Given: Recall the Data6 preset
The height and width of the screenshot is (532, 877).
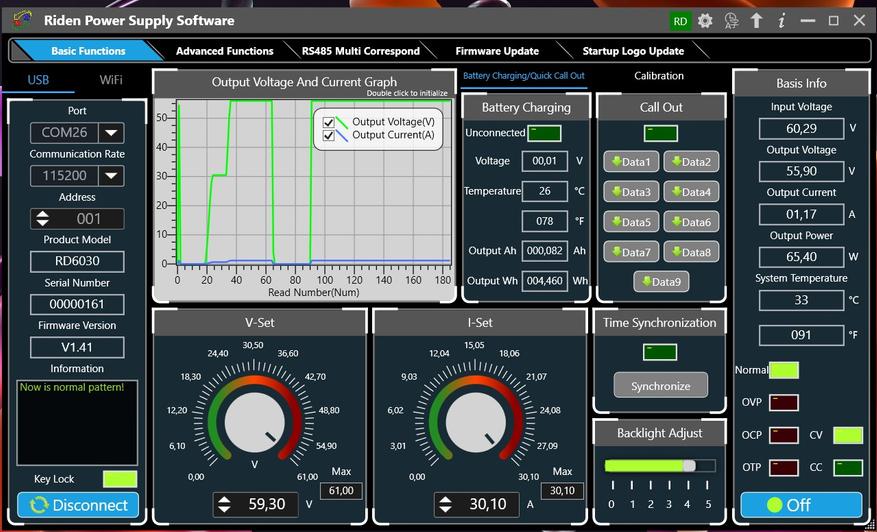Looking at the screenshot, I should pyautogui.click(x=691, y=222).
